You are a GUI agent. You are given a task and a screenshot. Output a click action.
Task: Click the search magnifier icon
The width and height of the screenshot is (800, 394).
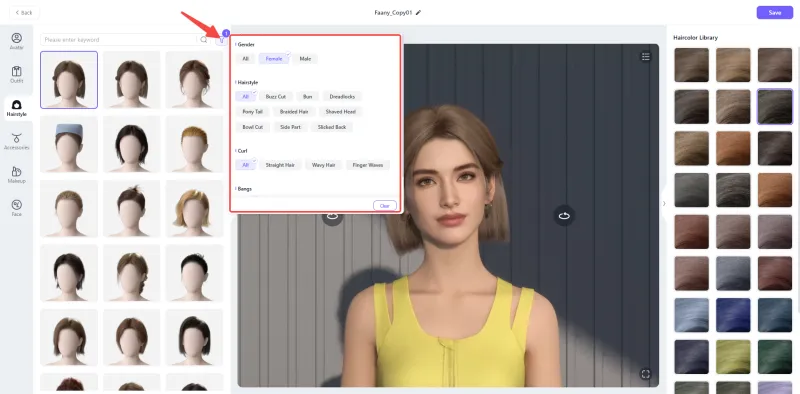click(x=204, y=39)
